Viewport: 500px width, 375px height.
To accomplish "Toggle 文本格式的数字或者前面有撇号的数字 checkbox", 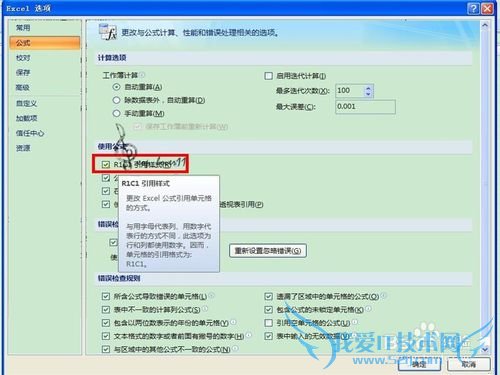I will pos(106,336).
